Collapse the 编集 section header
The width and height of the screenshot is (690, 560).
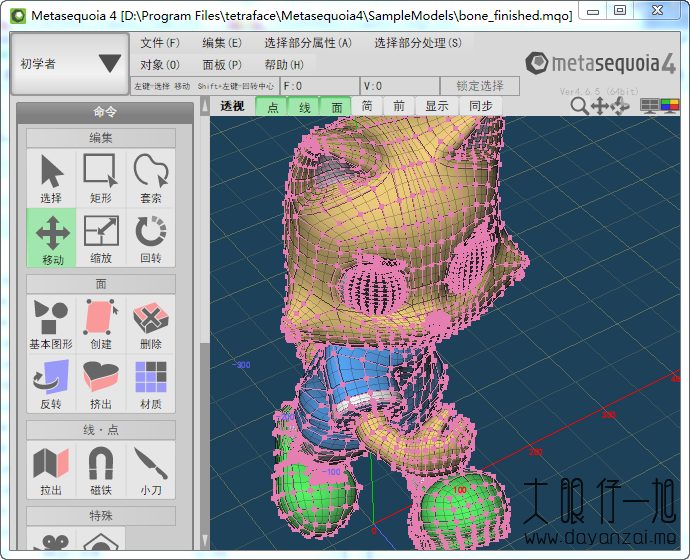tap(101, 138)
